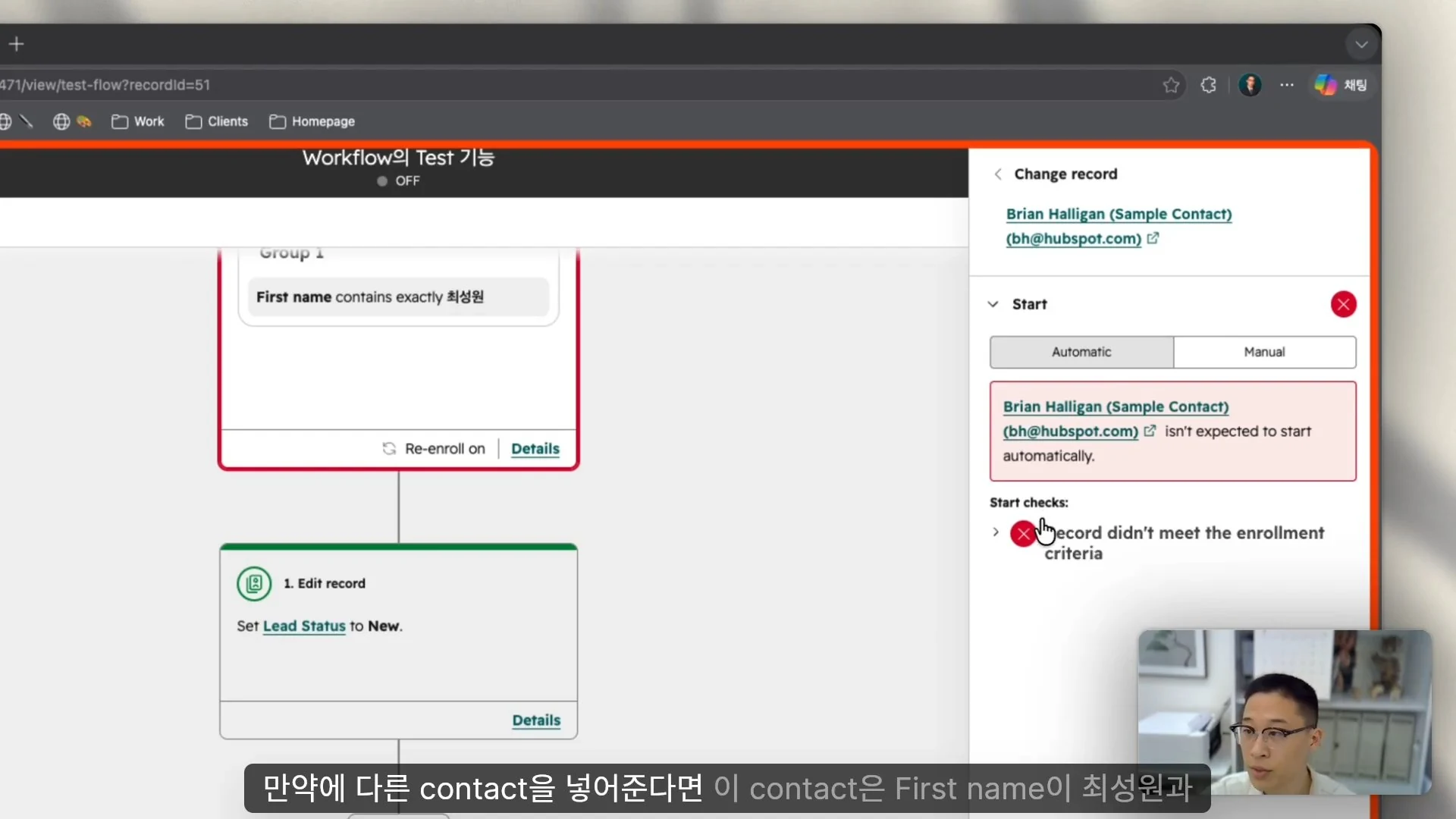Click the Re-enroll on label
1456x819 pixels.
coord(444,449)
